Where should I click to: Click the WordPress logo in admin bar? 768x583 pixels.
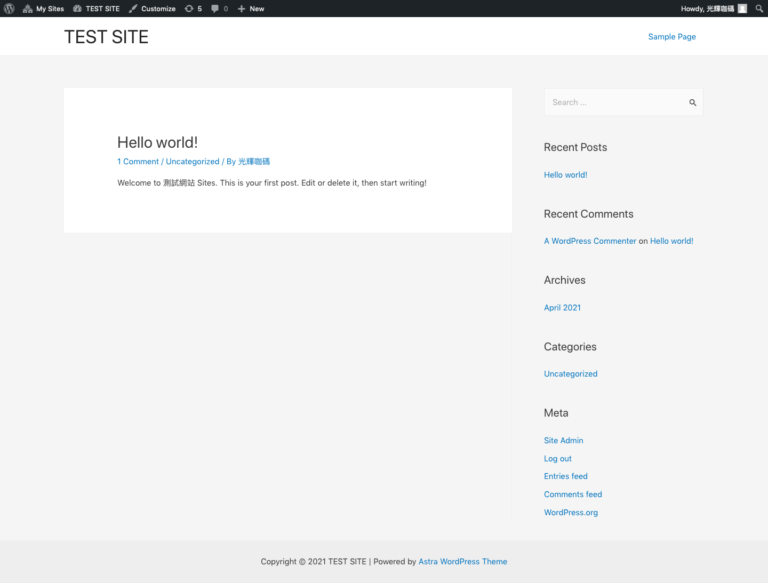tap(9, 8)
